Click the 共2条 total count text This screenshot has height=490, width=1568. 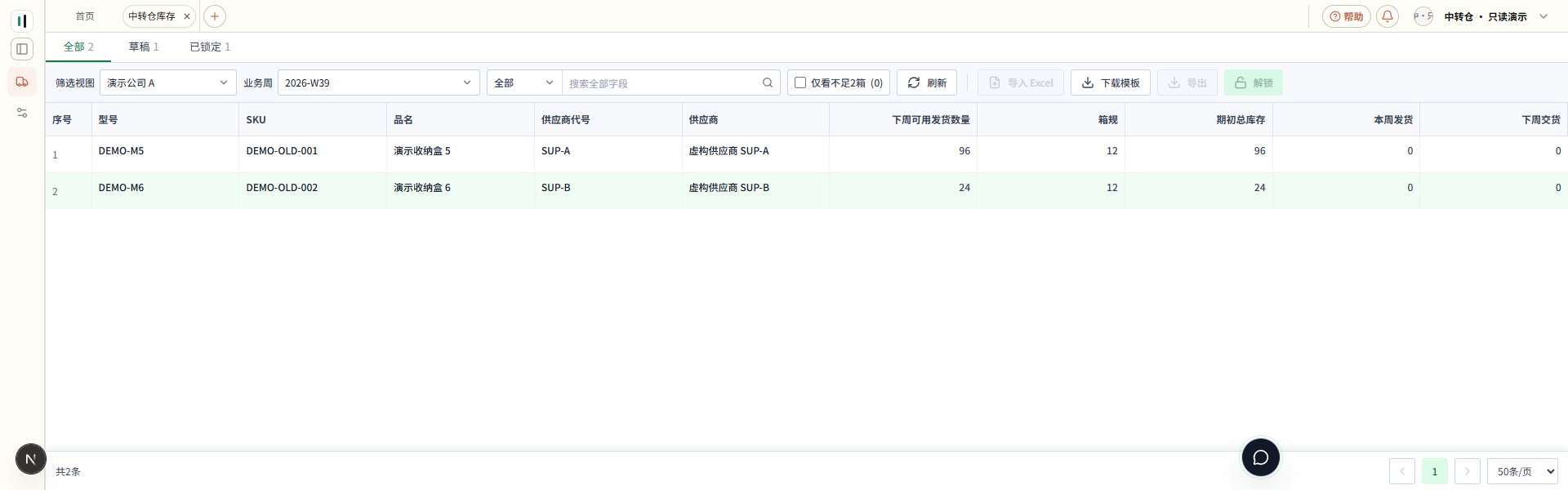pos(68,471)
